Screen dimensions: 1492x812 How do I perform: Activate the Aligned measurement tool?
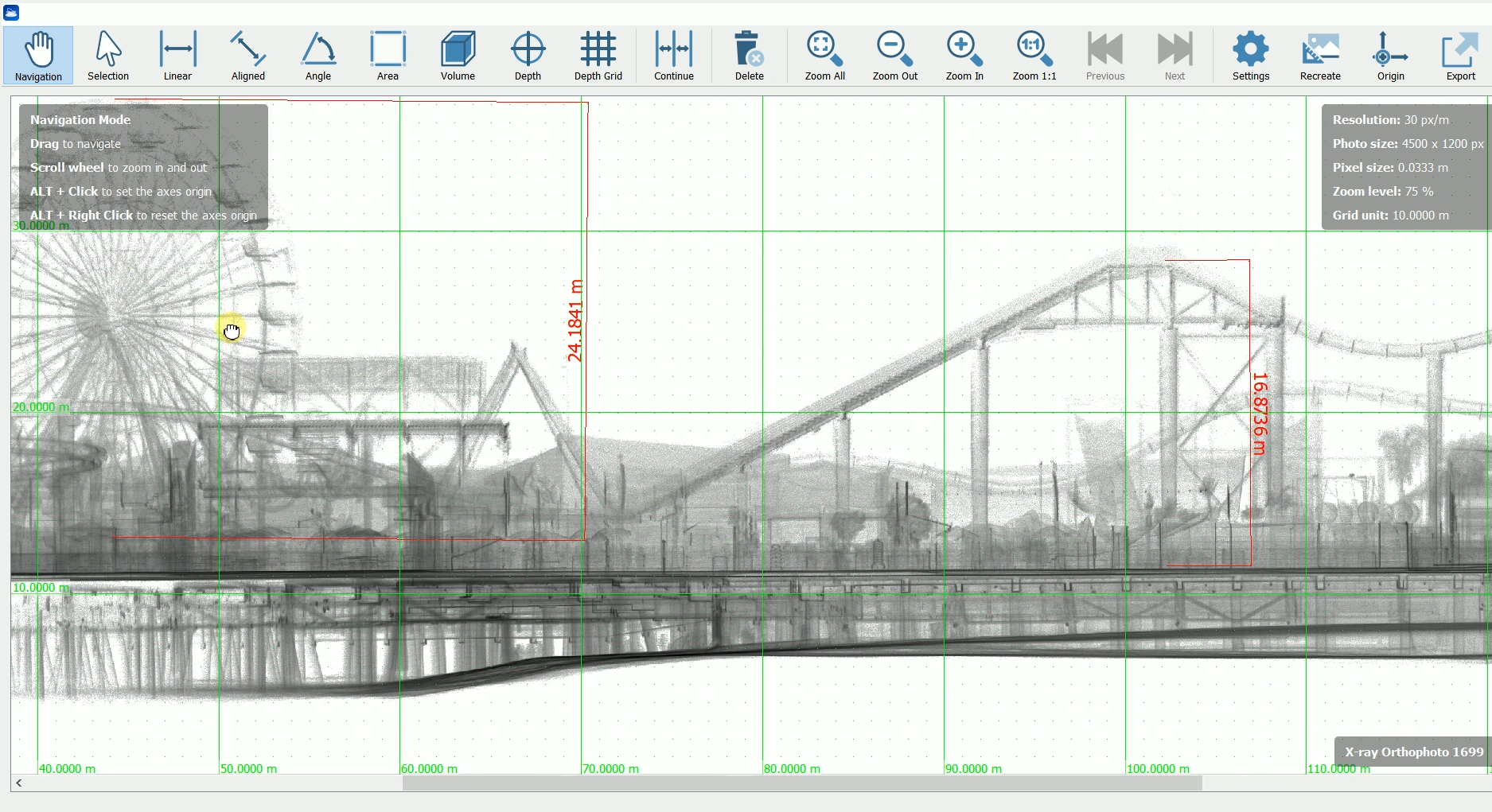click(247, 54)
